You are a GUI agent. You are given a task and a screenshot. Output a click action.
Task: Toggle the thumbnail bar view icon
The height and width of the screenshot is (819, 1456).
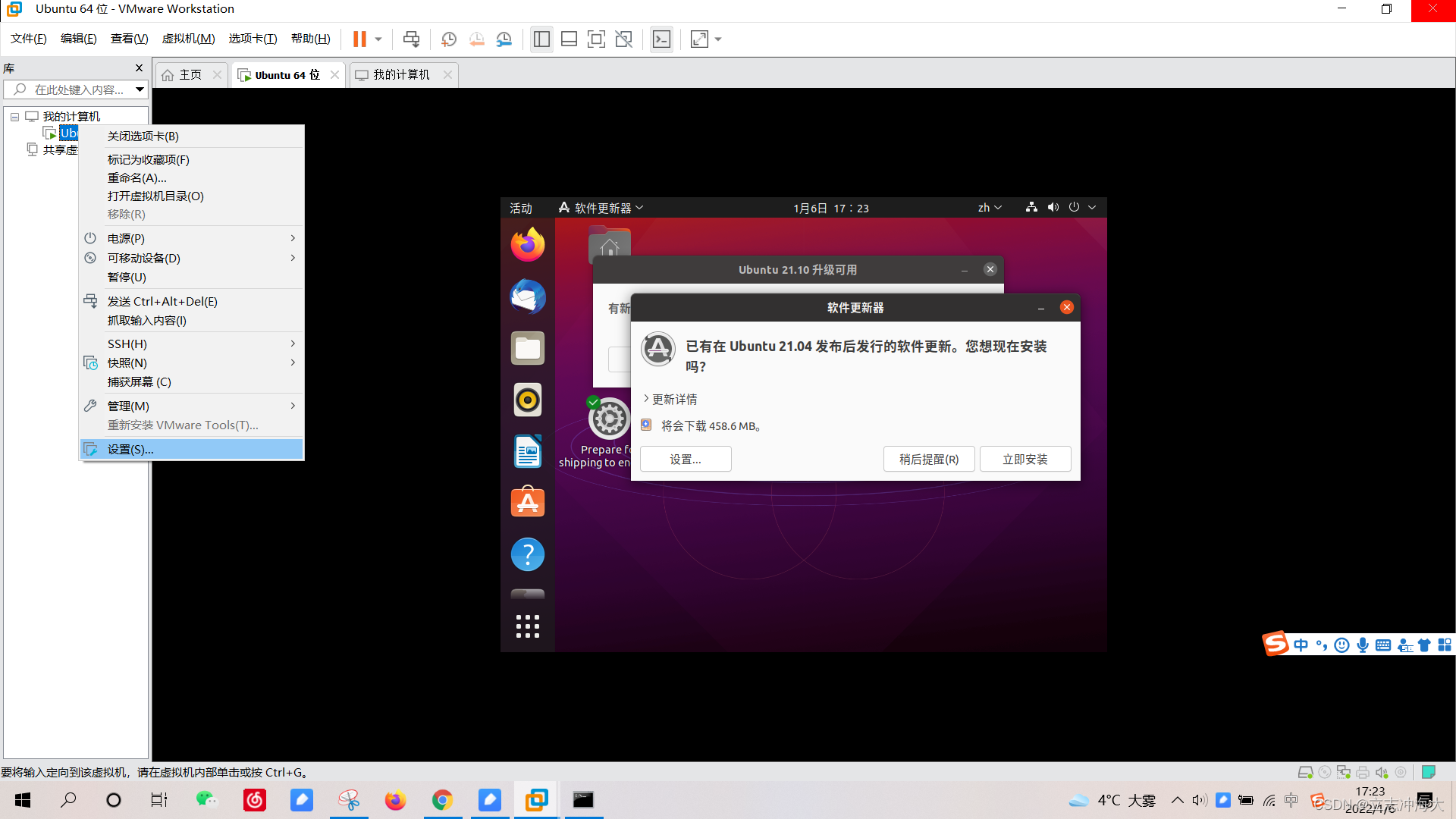pos(569,39)
